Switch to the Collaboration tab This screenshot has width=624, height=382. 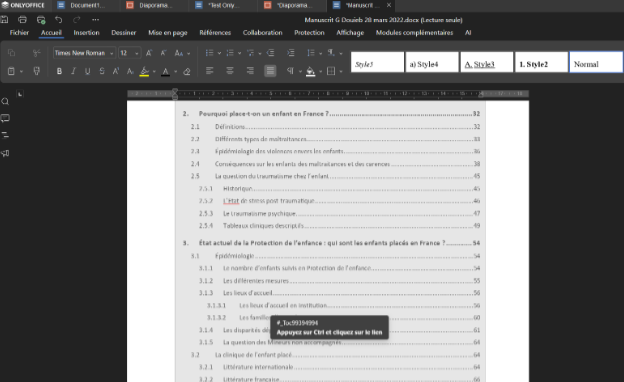coord(263,33)
